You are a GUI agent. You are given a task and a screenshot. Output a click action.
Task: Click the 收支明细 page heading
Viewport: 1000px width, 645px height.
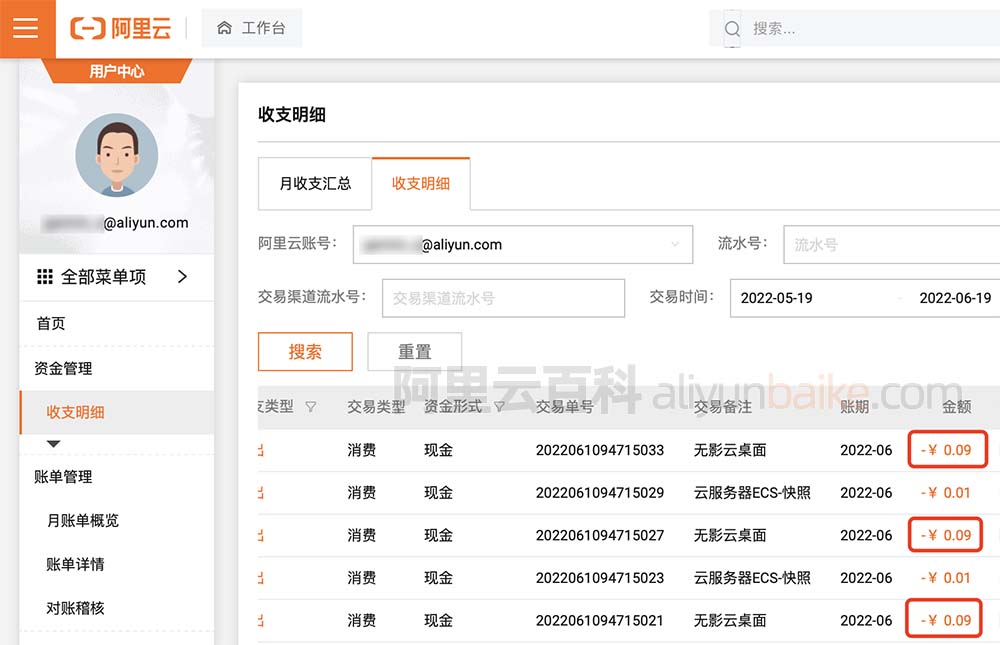click(292, 115)
